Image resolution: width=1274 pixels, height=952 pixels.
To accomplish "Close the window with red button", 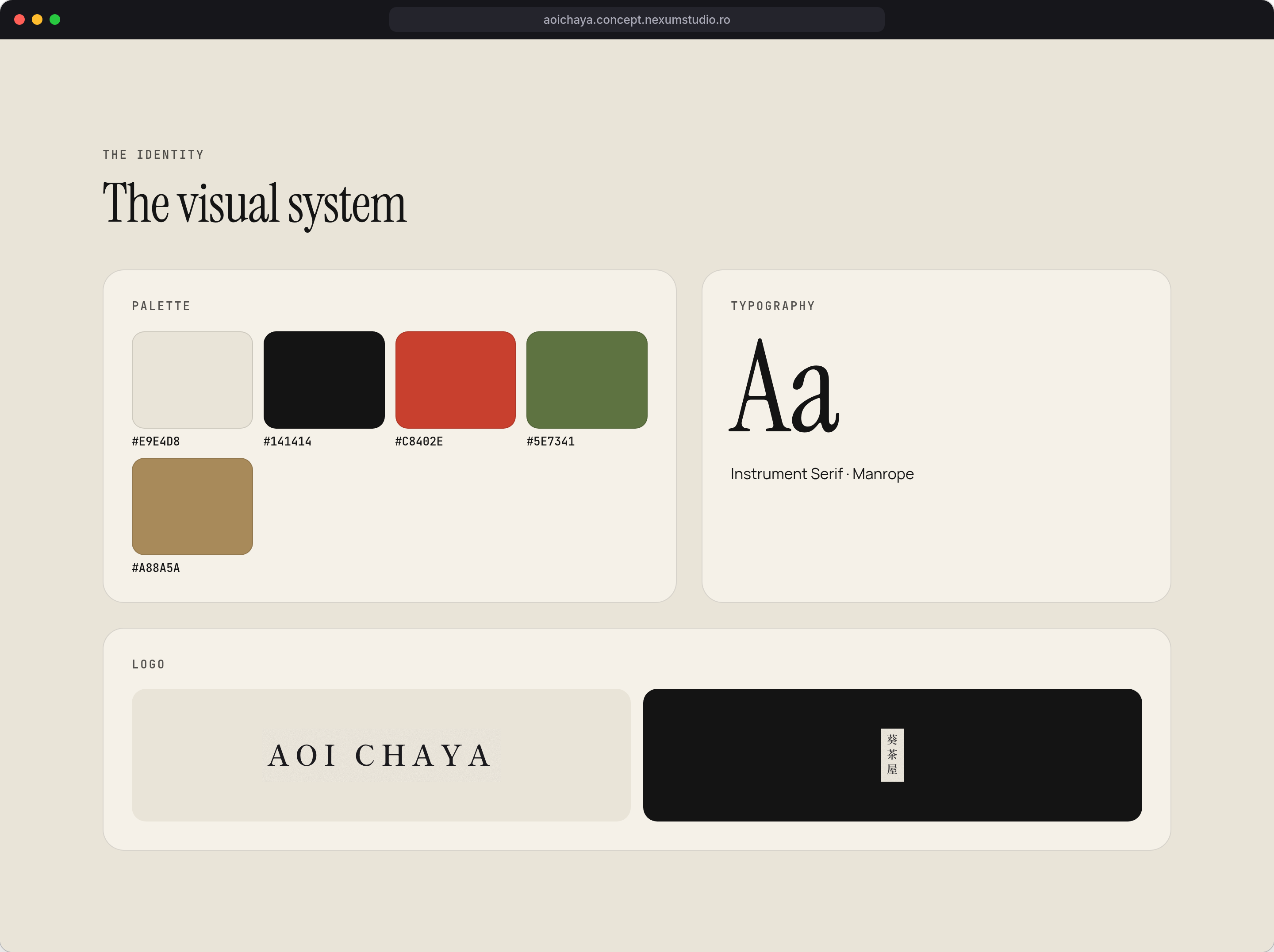I will coord(19,19).
